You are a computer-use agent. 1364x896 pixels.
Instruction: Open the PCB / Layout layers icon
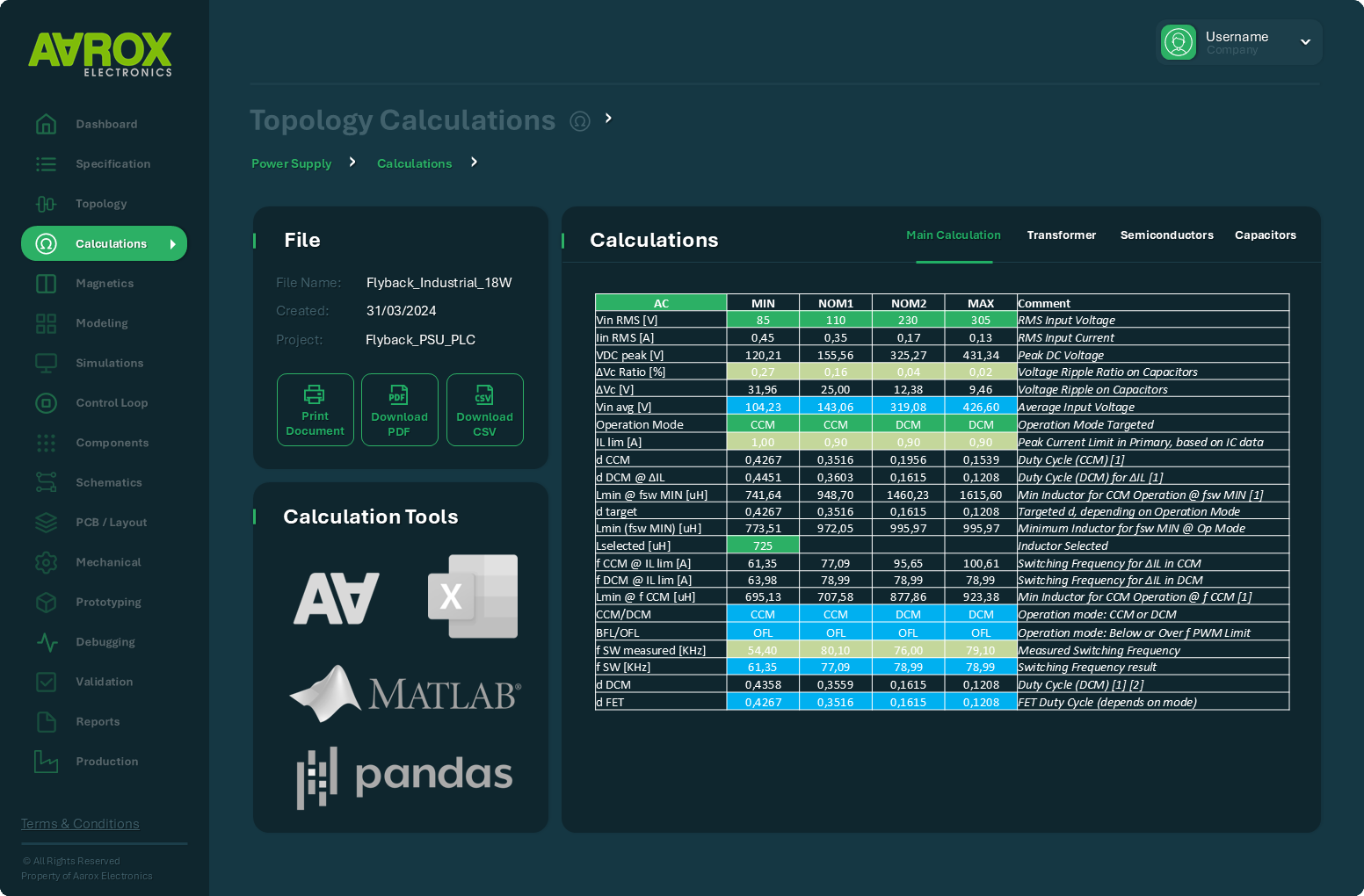[46, 522]
